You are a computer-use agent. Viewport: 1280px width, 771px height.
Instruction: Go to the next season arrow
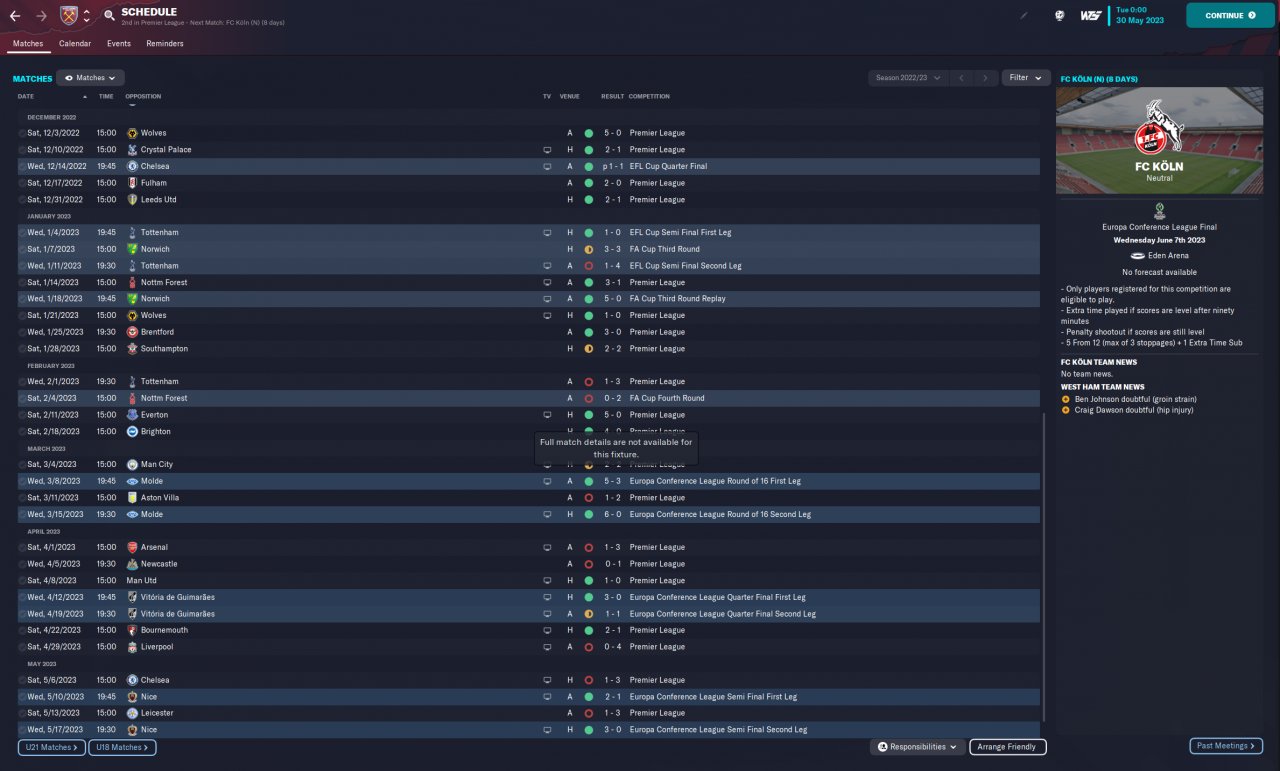(x=986, y=78)
